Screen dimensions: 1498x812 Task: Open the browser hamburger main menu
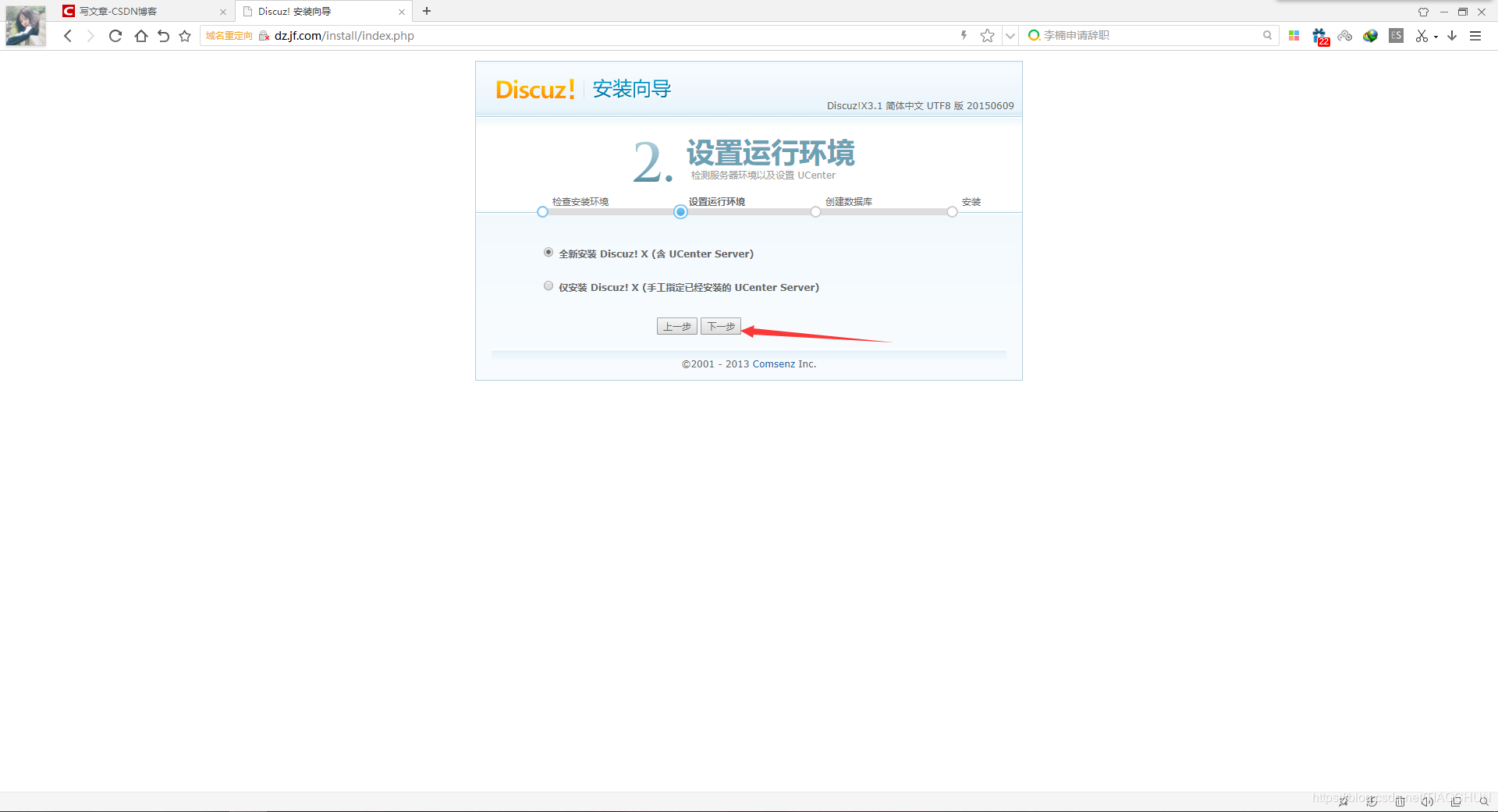pyautogui.click(x=1475, y=36)
